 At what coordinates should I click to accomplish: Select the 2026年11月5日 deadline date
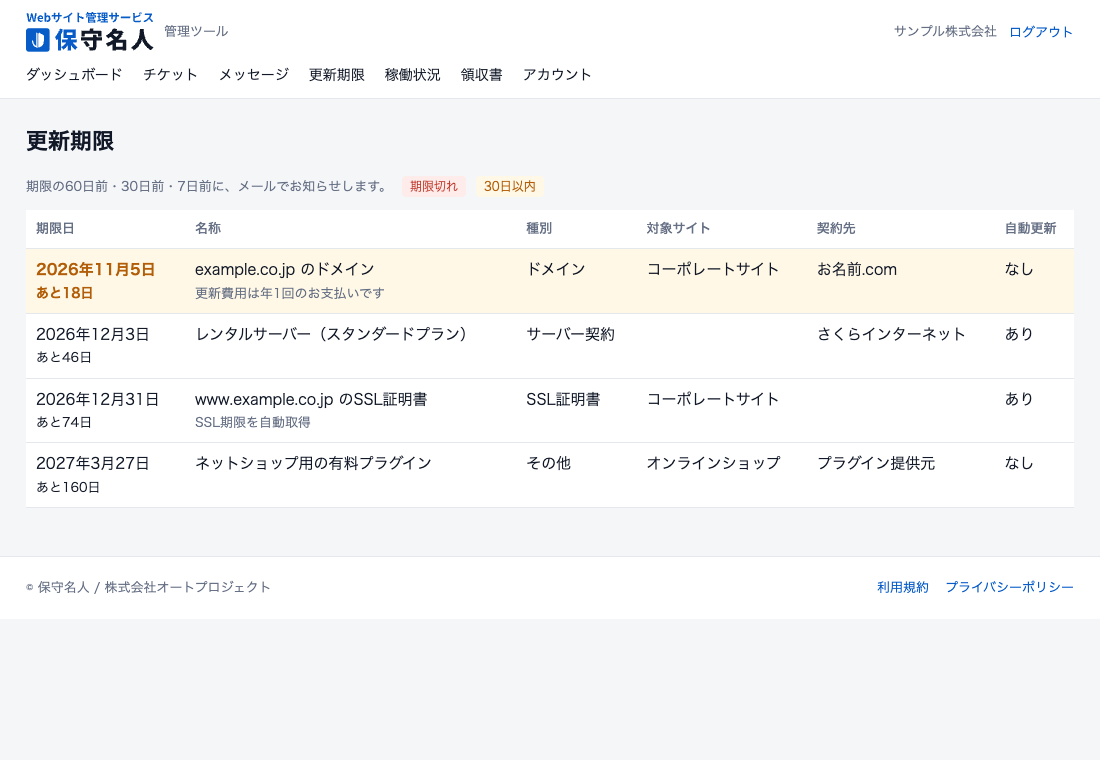95,269
